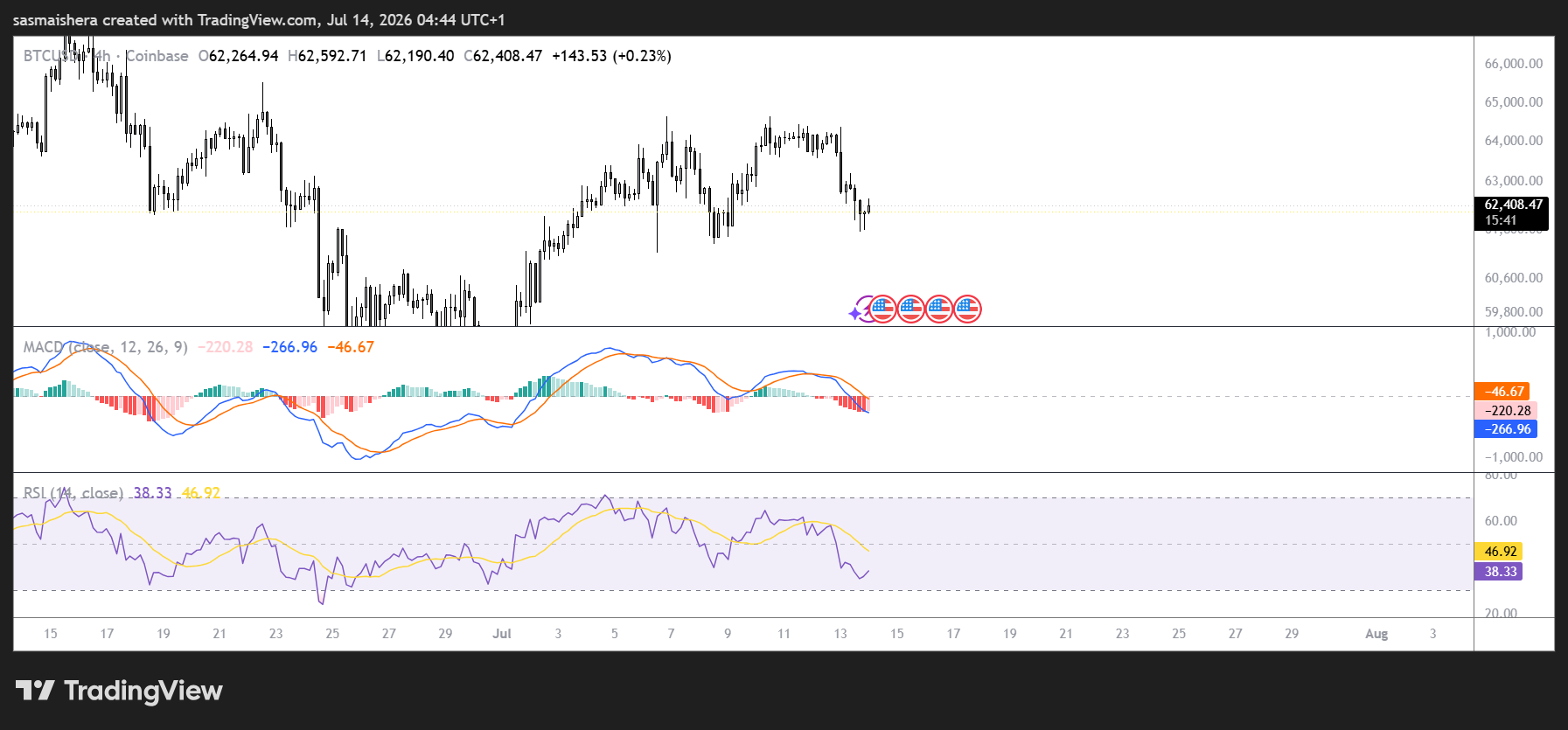
Task: Open the leftmost US flag economic event
Action: 882,309
